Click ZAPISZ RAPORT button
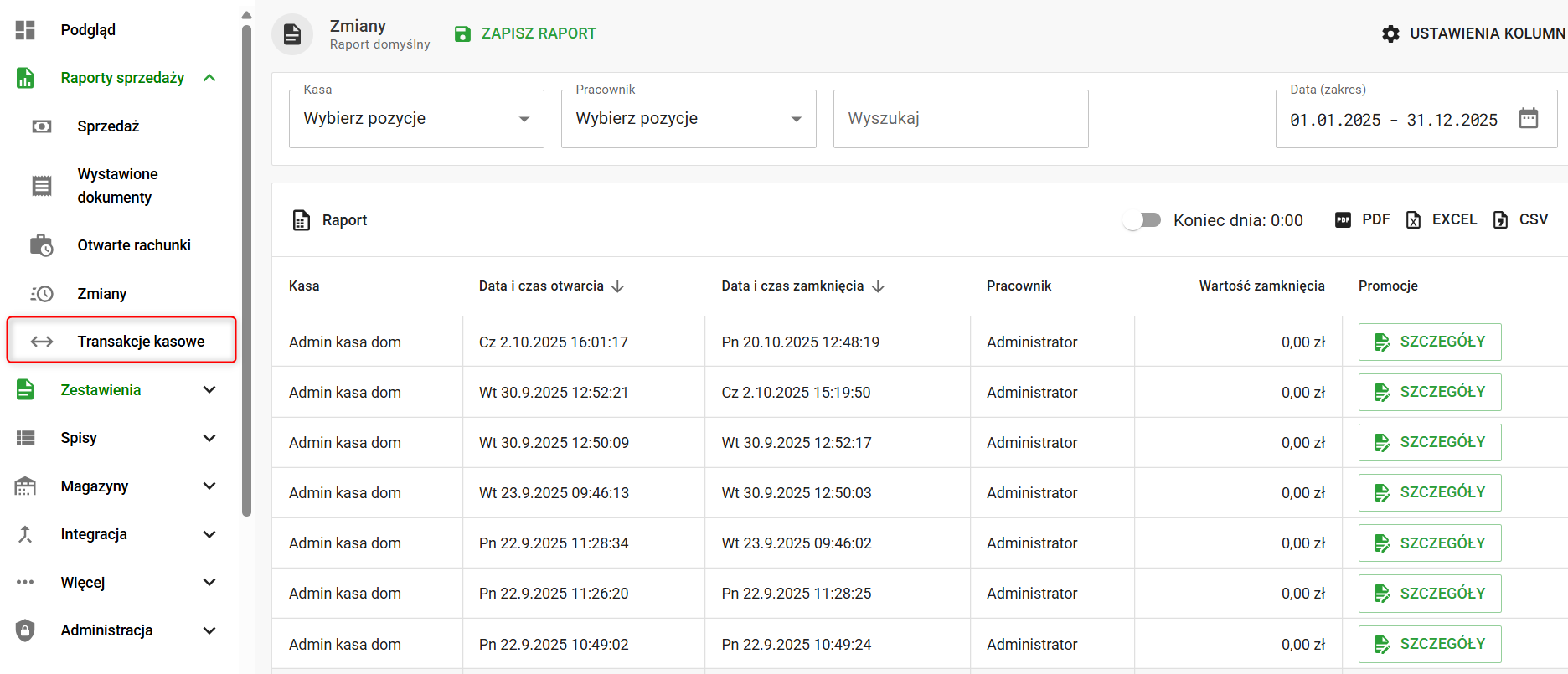The width and height of the screenshot is (1568, 674). pyautogui.click(x=538, y=33)
